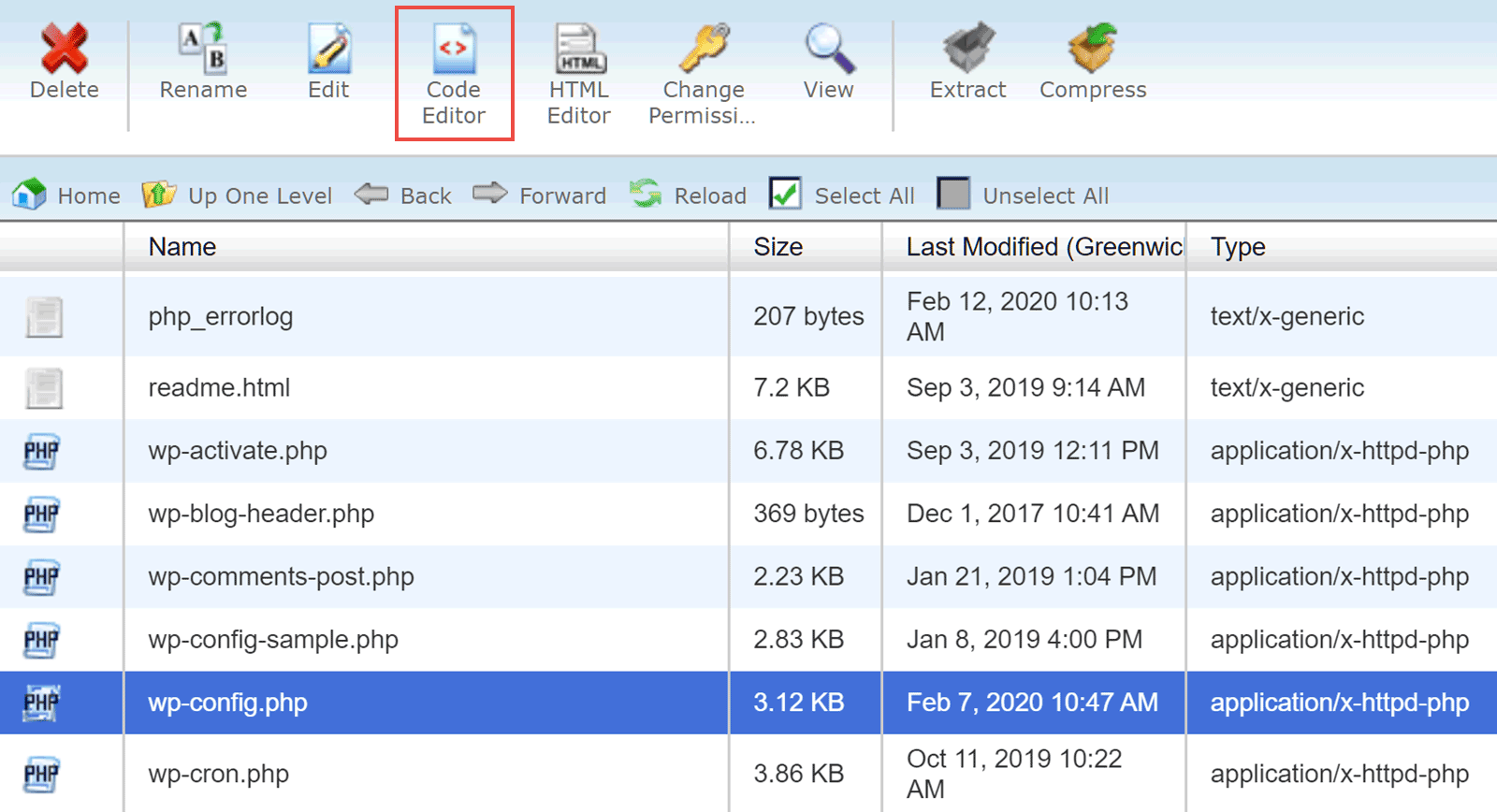The image size is (1497, 812).
Task: Click the View magnifier icon
Action: [x=829, y=48]
